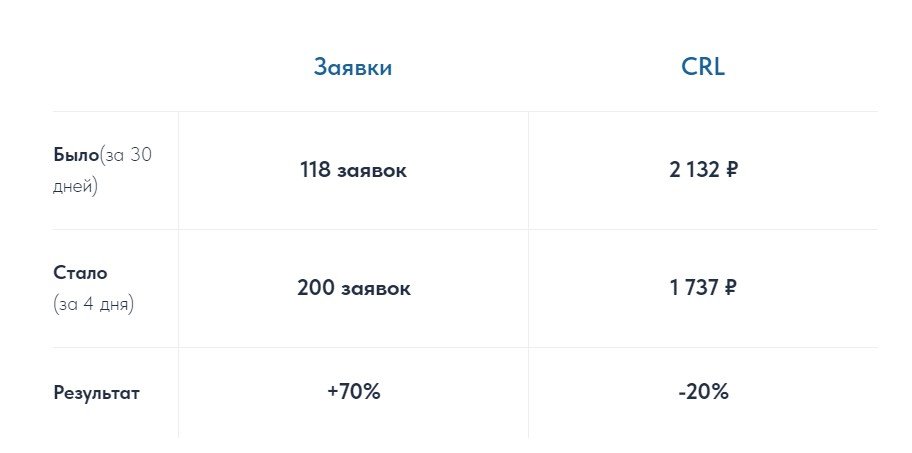Click the ruble sign after 1 737
The image size is (912, 453).
click(x=730, y=288)
